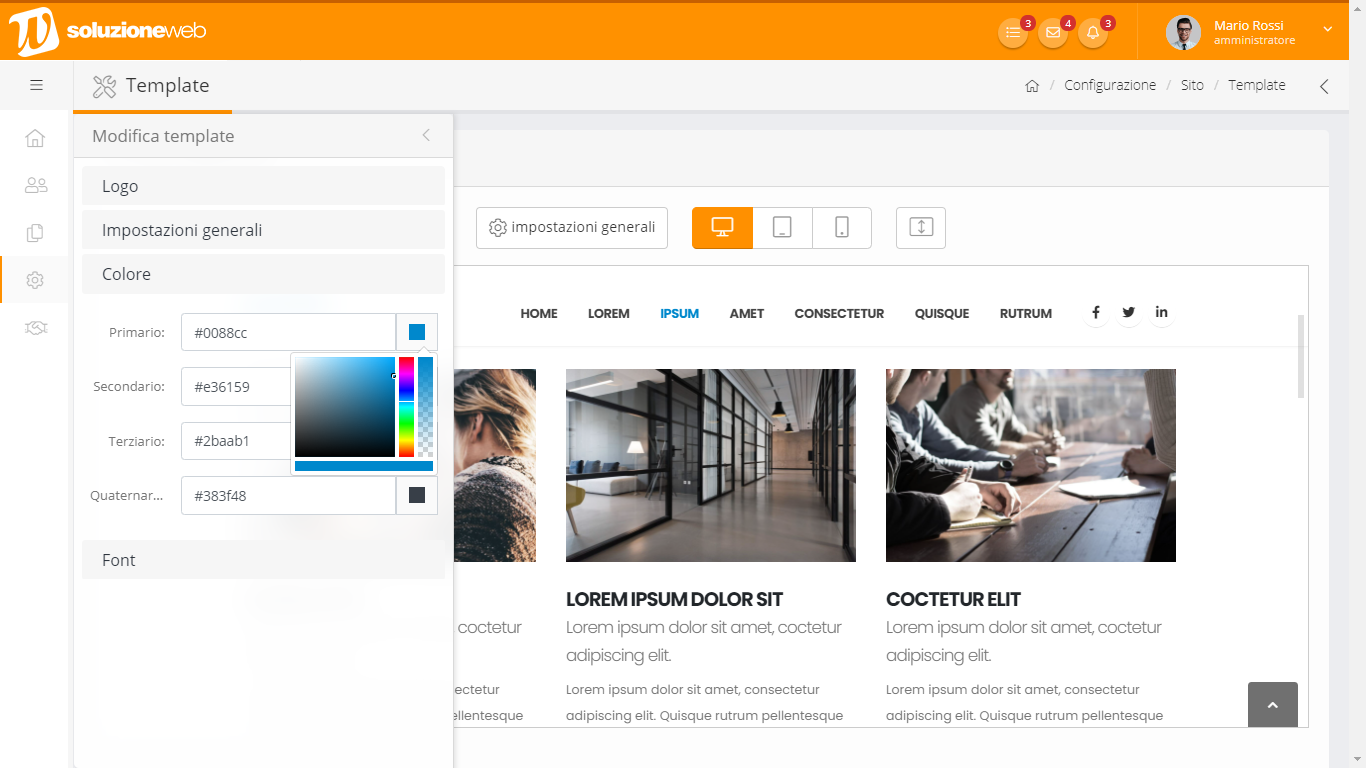Switch to mobile phone preview mode

pyautogui.click(x=842, y=228)
